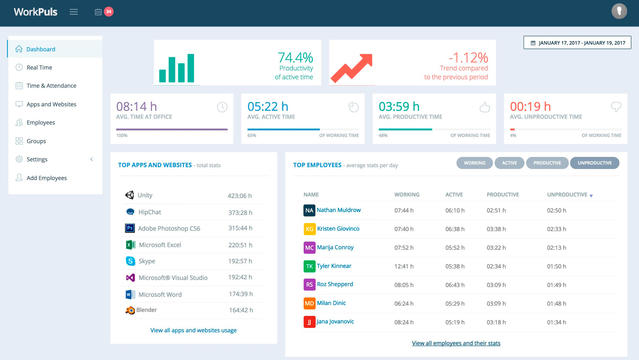Sort by the Name column header

coord(311,195)
